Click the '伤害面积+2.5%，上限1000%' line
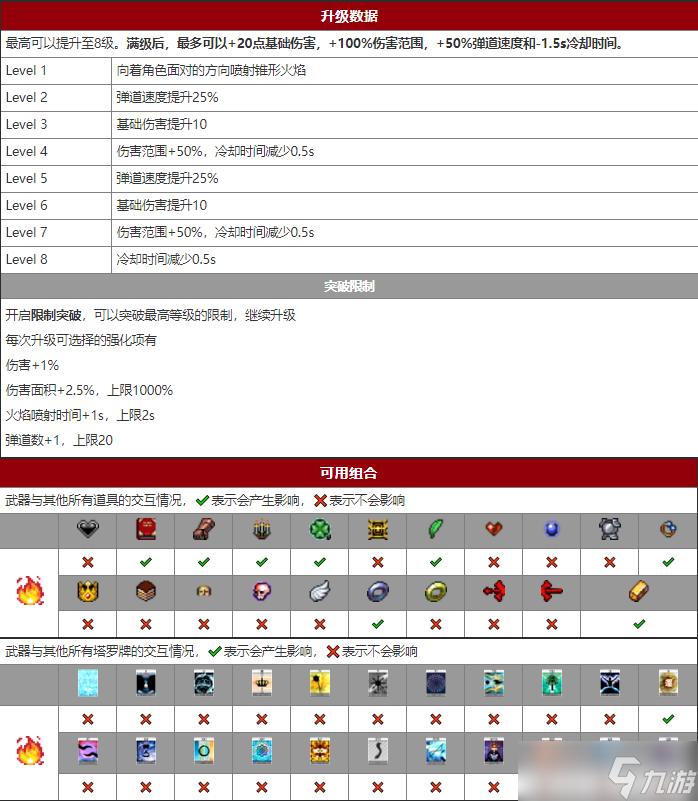This screenshot has width=698, height=801. coord(89,390)
